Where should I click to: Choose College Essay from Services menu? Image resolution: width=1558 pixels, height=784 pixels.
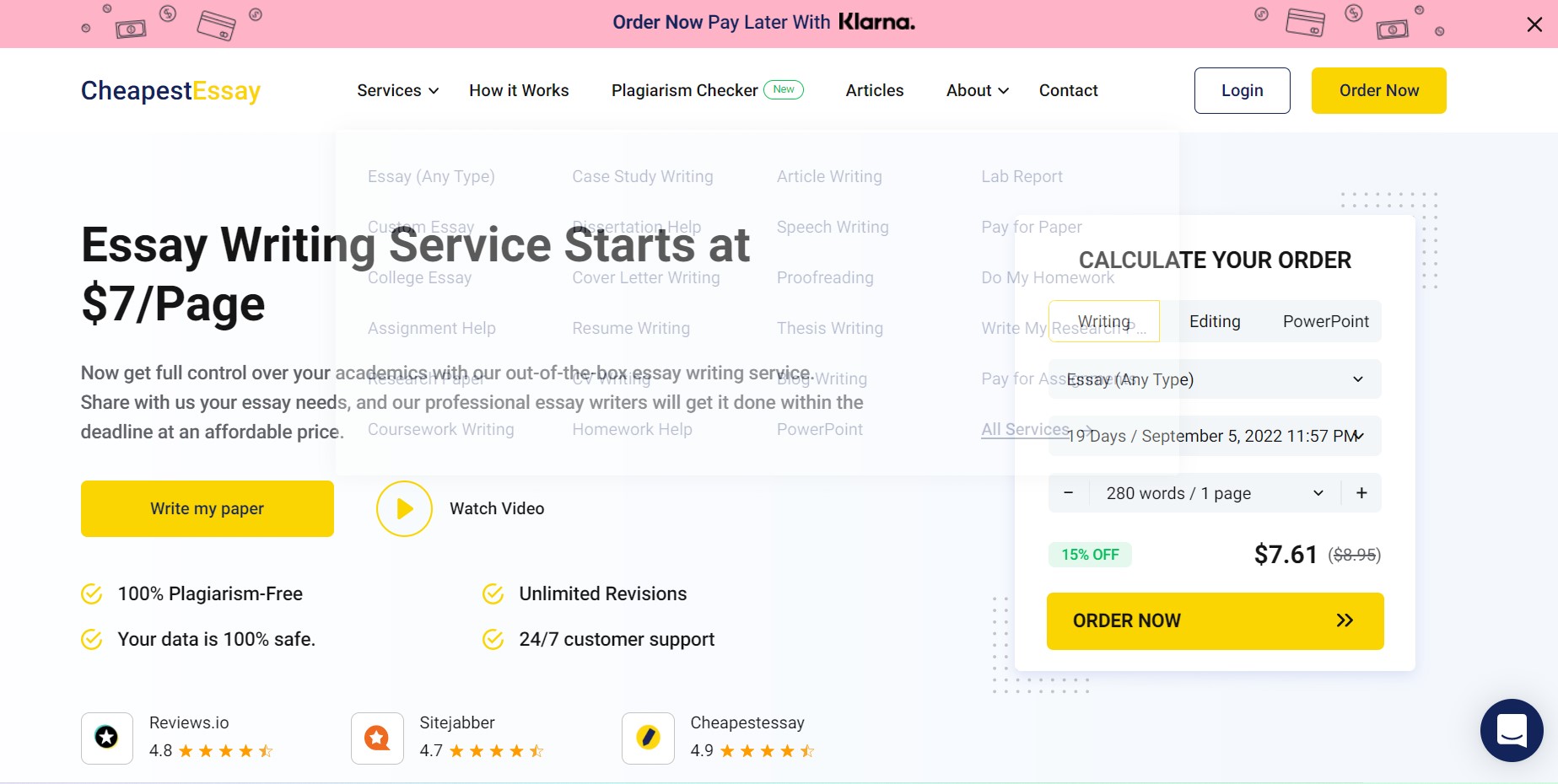[419, 277]
